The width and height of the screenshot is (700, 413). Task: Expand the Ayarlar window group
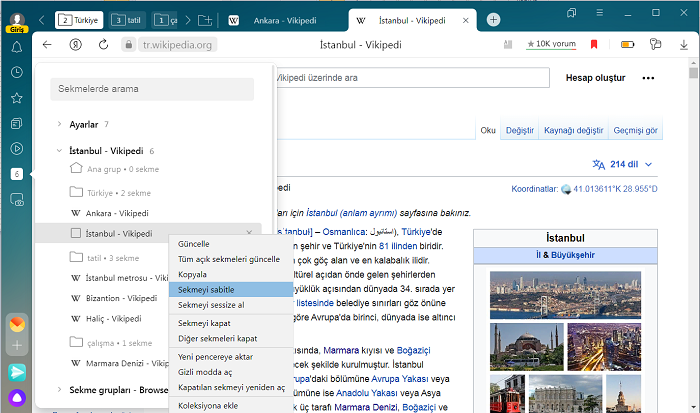pos(59,124)
